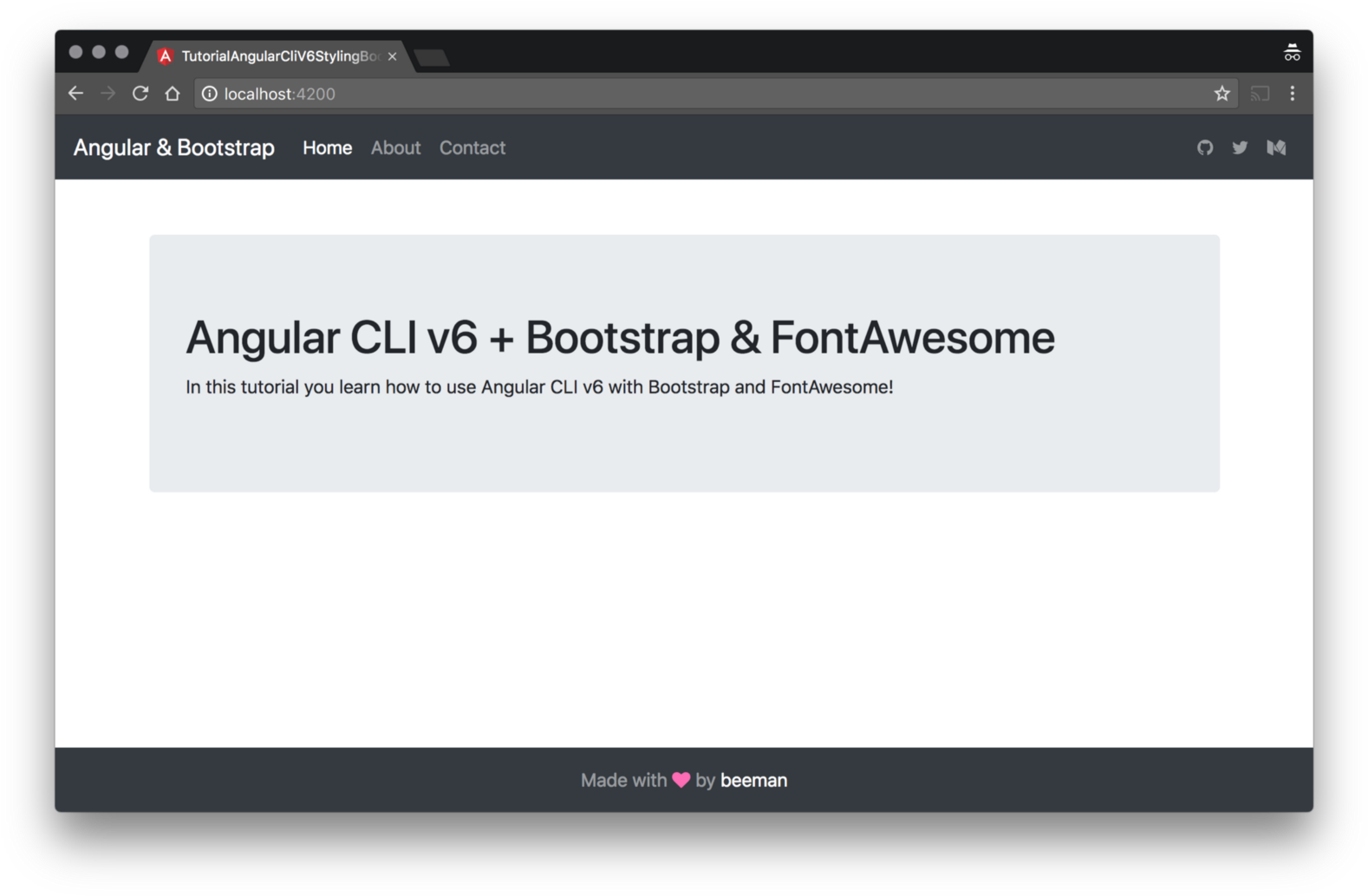
Task: Open the GitHub icon link in navbar
Action: coord(1204,148)
